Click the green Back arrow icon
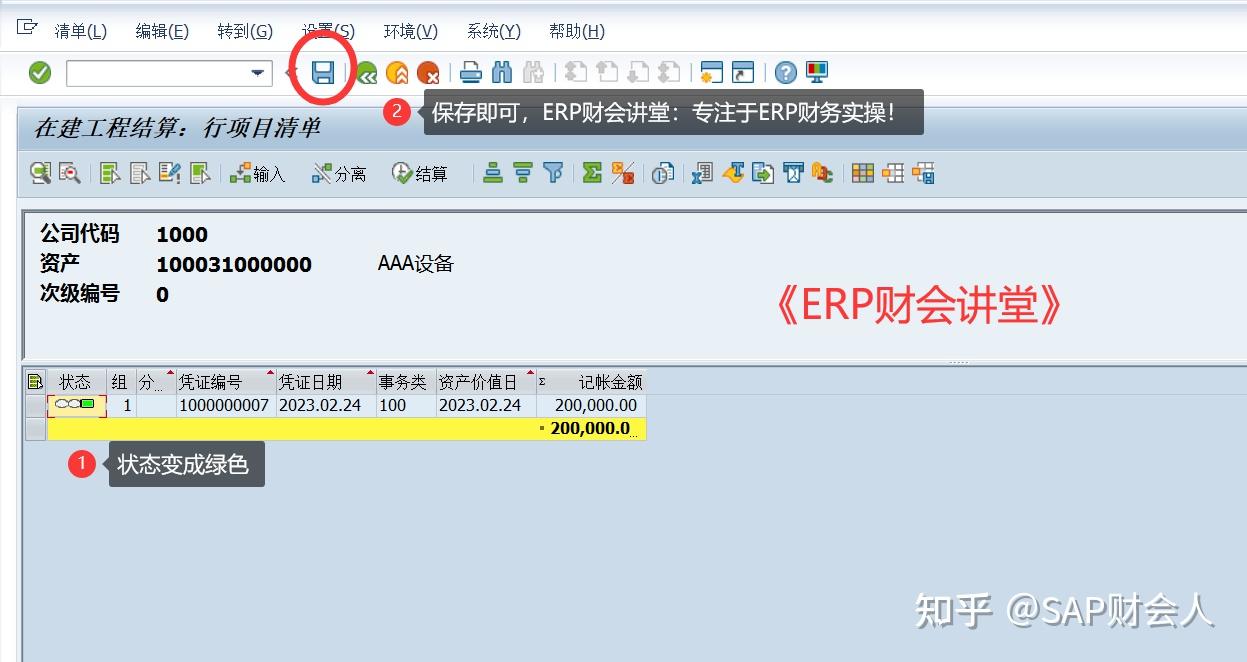The height and width of the screenshot is (662, 1247). point(367,72)
